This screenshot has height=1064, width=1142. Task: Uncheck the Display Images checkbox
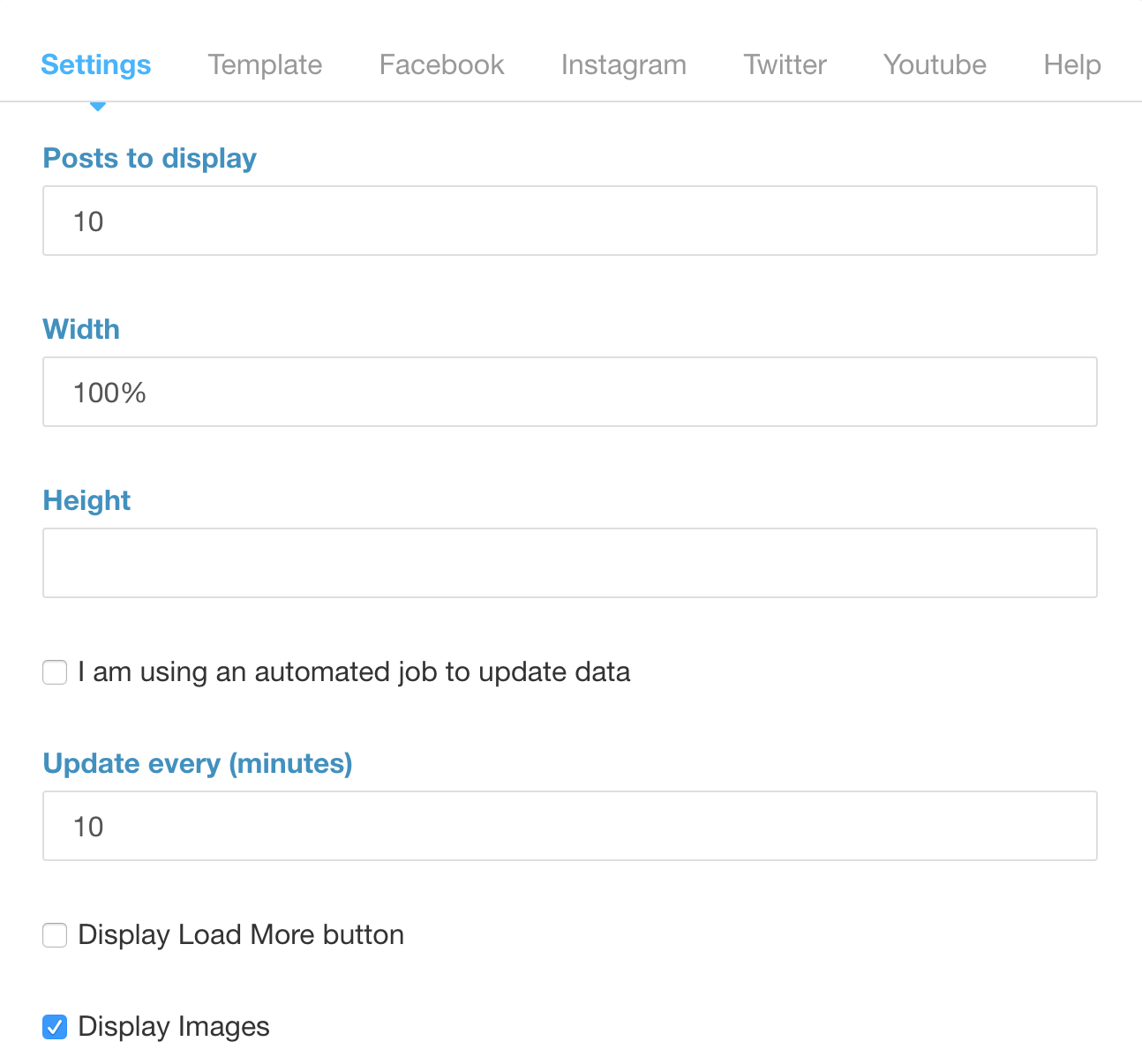coord(55,1027)
